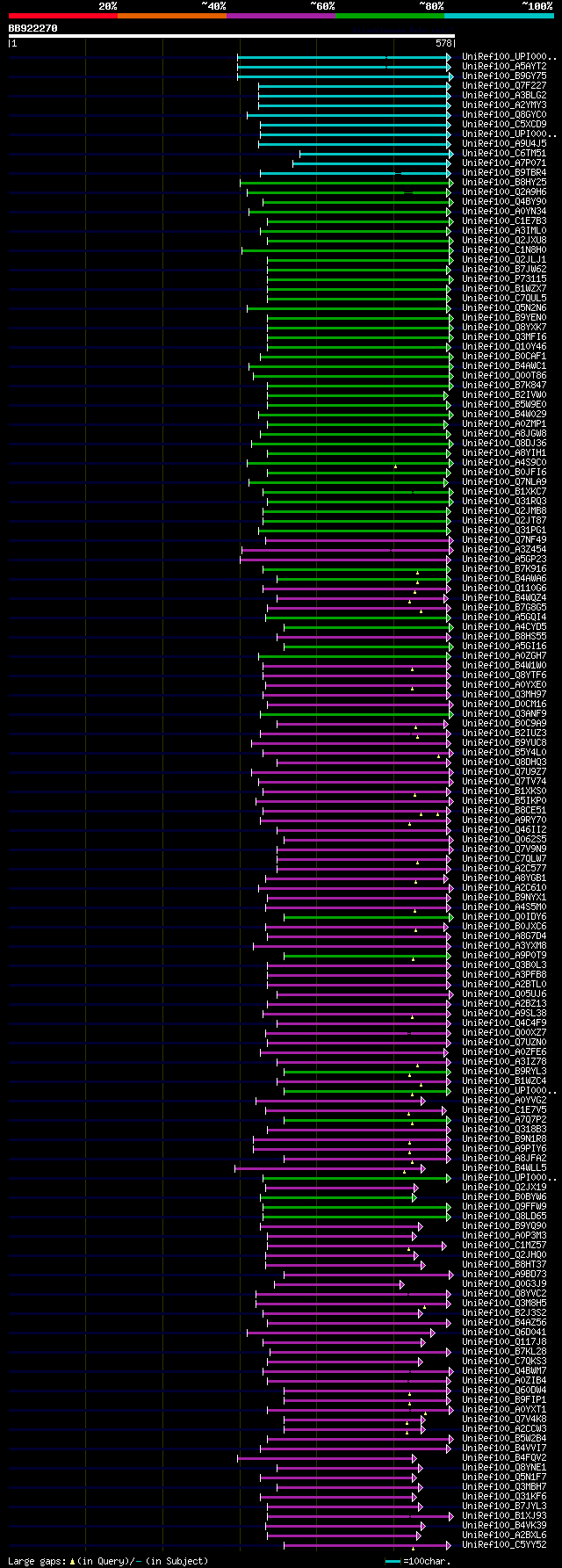Select the UniRef100_A5GP23 label
The image size is (562, 1568).
click(x=504, y=560)
